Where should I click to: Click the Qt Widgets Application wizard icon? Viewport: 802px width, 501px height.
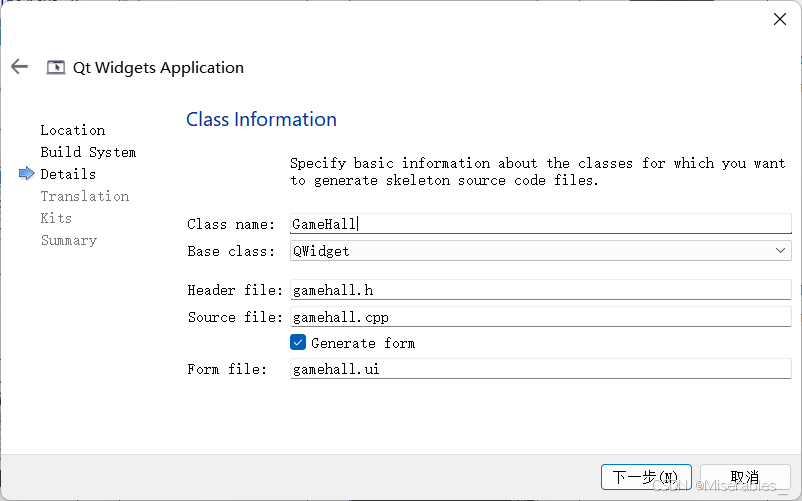56,67
